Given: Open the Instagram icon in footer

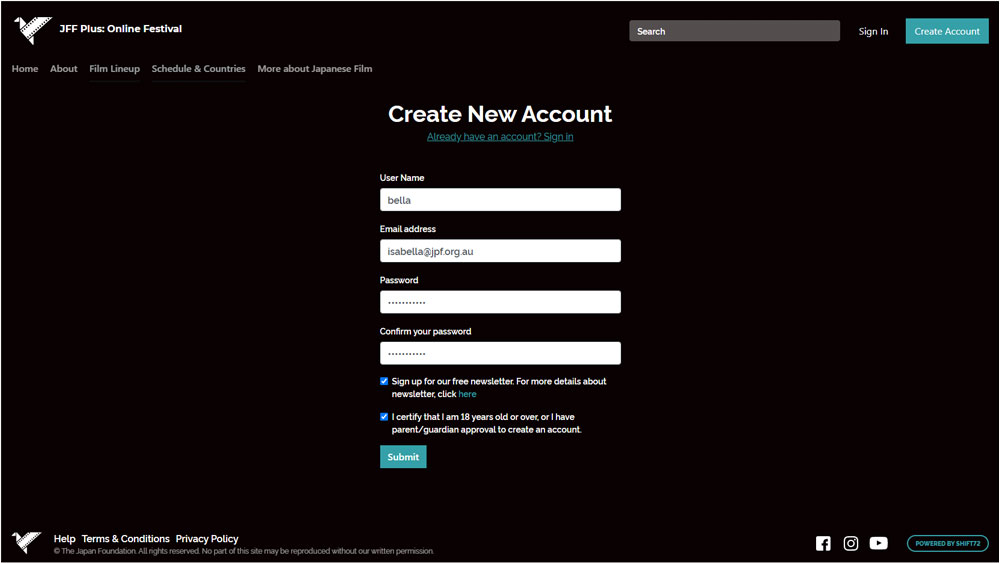Looking at the screenshot, I should tap(851, 543).
